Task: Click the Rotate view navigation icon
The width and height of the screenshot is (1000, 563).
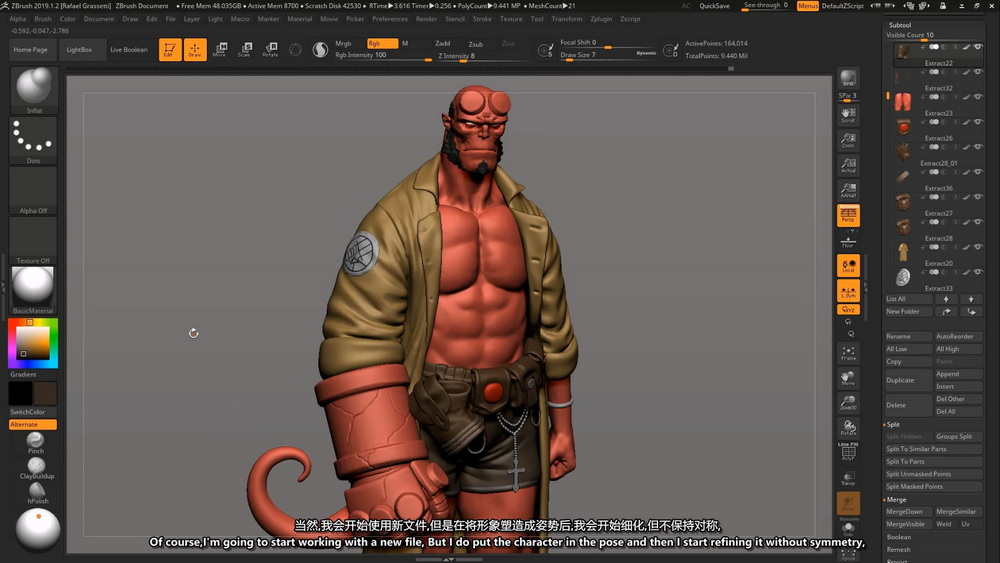Action: click(848, 428)
